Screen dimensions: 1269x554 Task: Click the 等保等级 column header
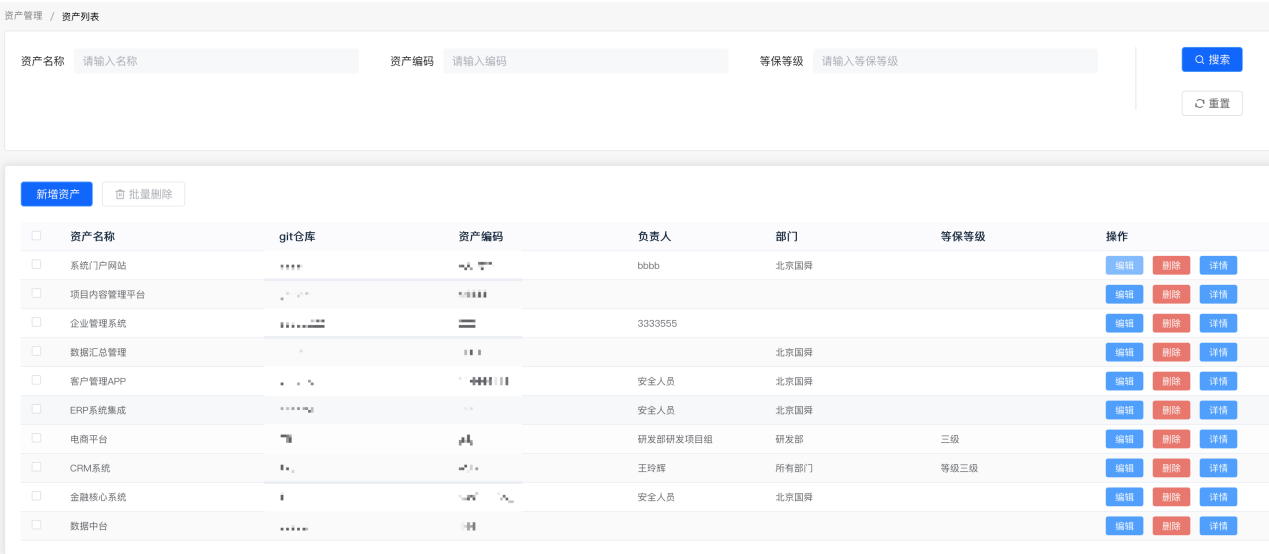point(963,237)
